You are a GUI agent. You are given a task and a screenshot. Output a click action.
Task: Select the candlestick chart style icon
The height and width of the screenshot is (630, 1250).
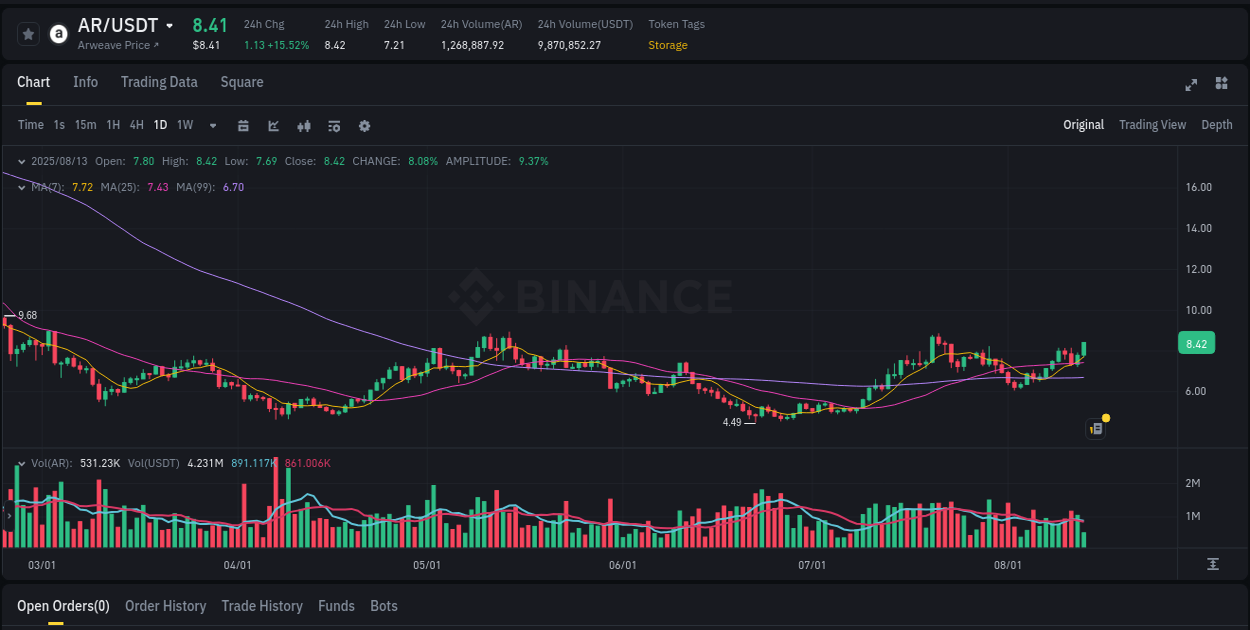(x=304, y=126)
